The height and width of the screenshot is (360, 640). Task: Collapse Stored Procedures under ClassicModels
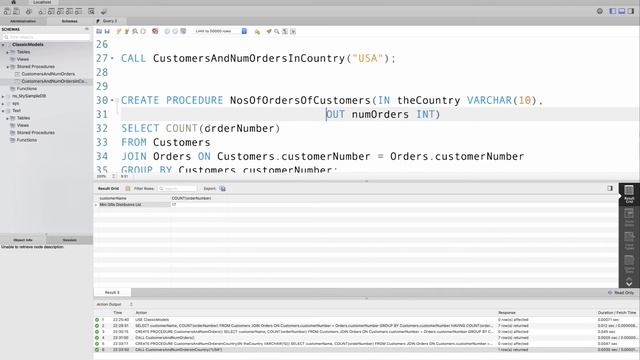(x=7, y=67)
